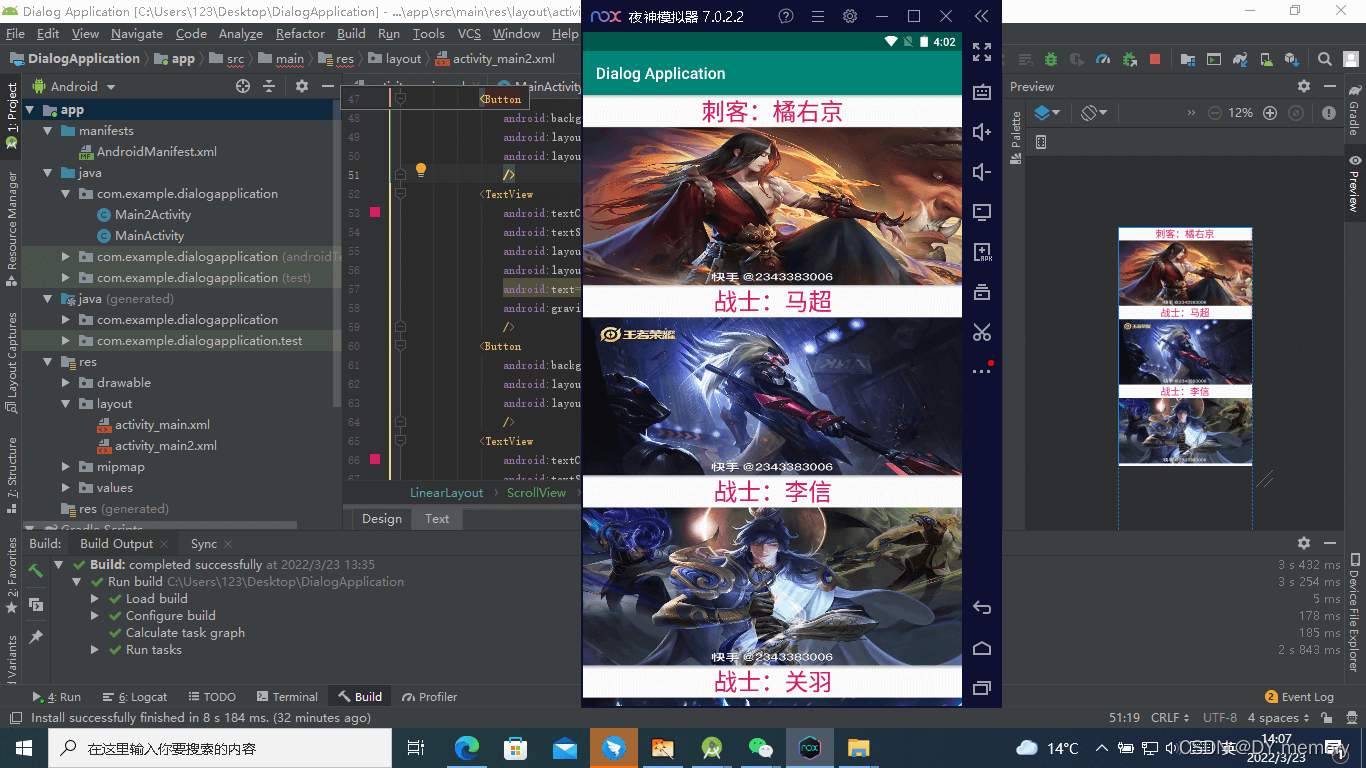Switch to Design tab
The width and height of the screenshot is (1366, 768).
pyautogui.click(x=382, y=518)
